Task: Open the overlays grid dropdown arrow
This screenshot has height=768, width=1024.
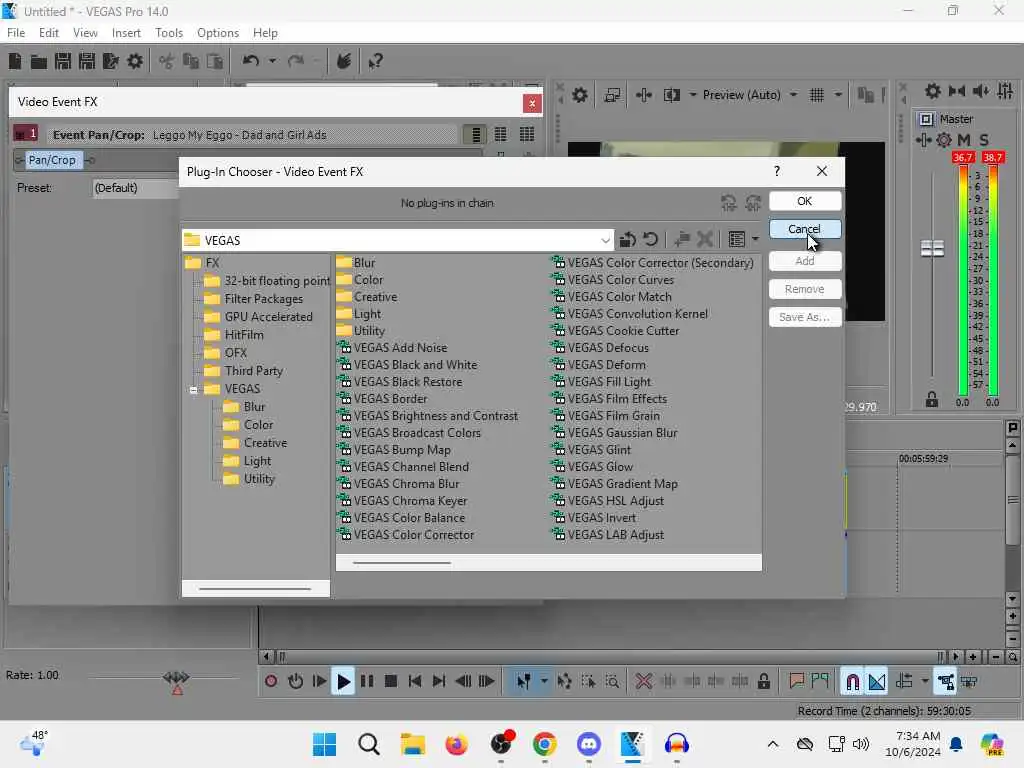Action: click(838, 95)
